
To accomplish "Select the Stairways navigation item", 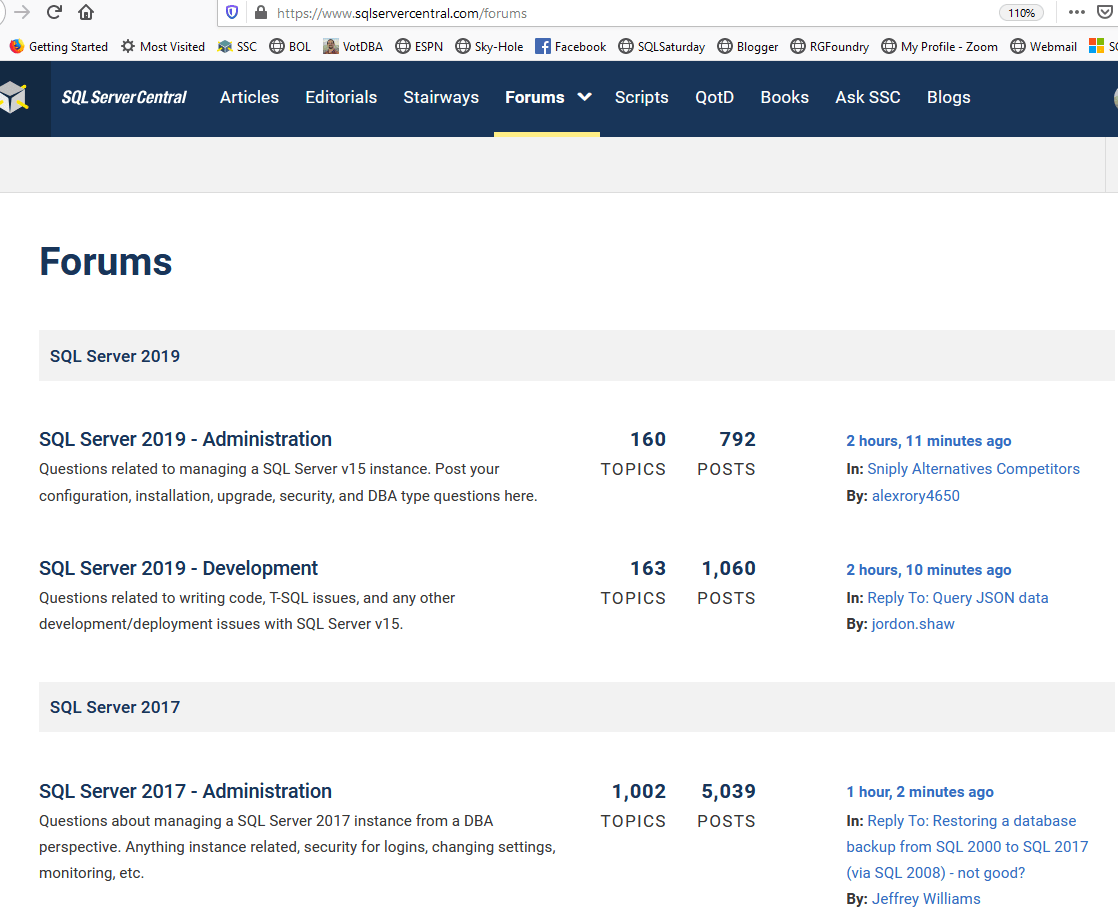I will [441, 97].
